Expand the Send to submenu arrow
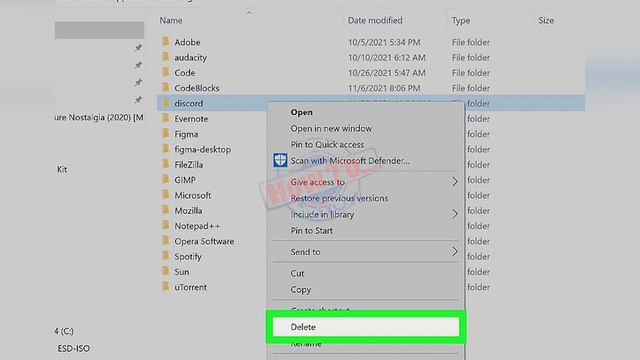 click(455, 252)
